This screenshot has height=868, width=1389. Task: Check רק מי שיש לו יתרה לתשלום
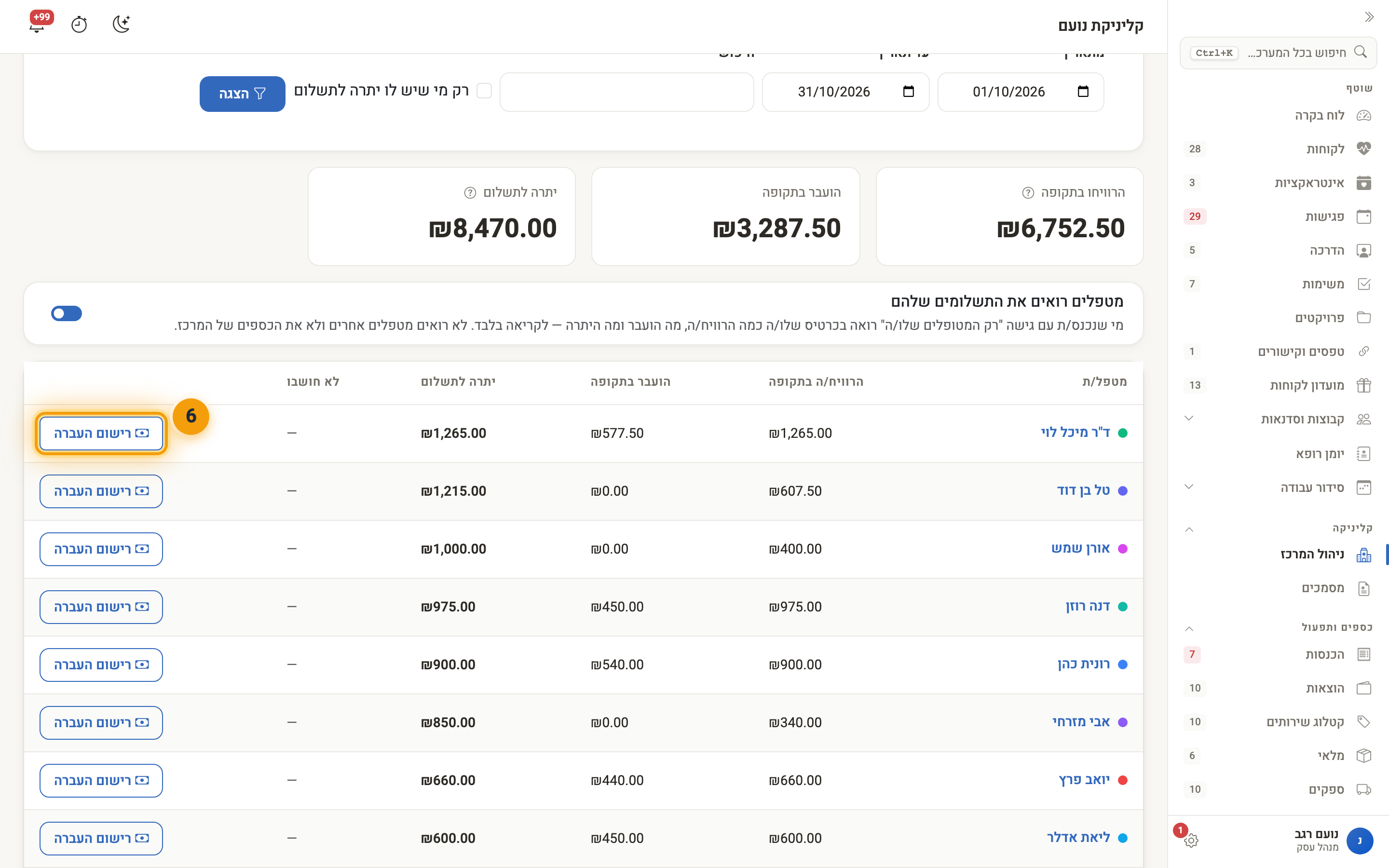pos(484,91)
